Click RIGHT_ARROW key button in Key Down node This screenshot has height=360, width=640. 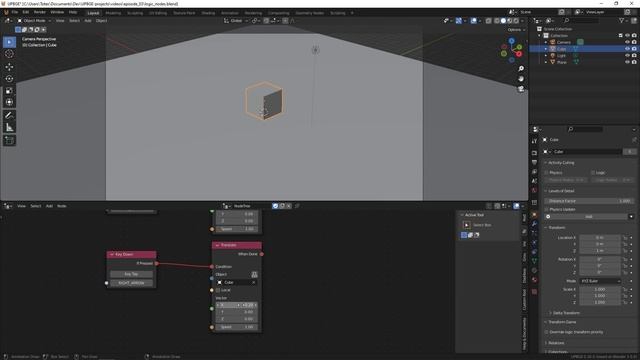coord(131,283)
